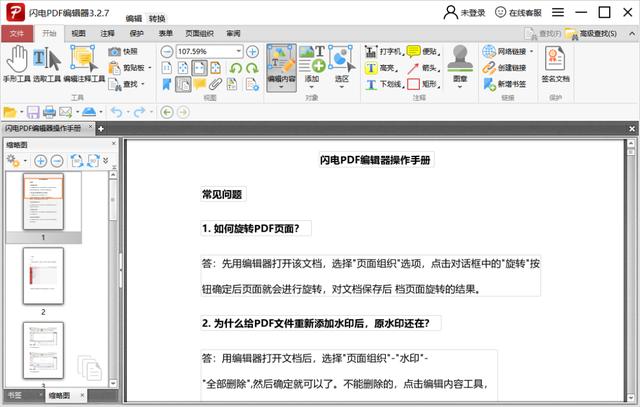Expand the Selection (选区) dropdown
This screenshot has height=407, width=640.
click(x=342, y=87)
